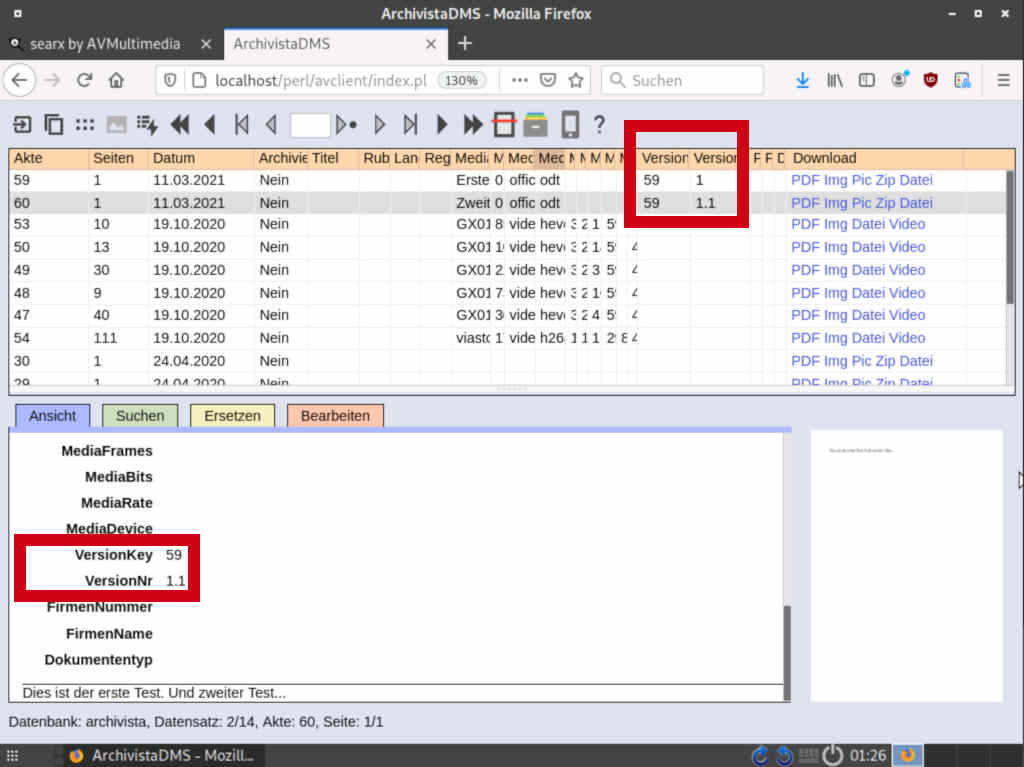This screenshot has width=1024, height=767.
Task: Open the help question mark icon
Action: point(599,124)
